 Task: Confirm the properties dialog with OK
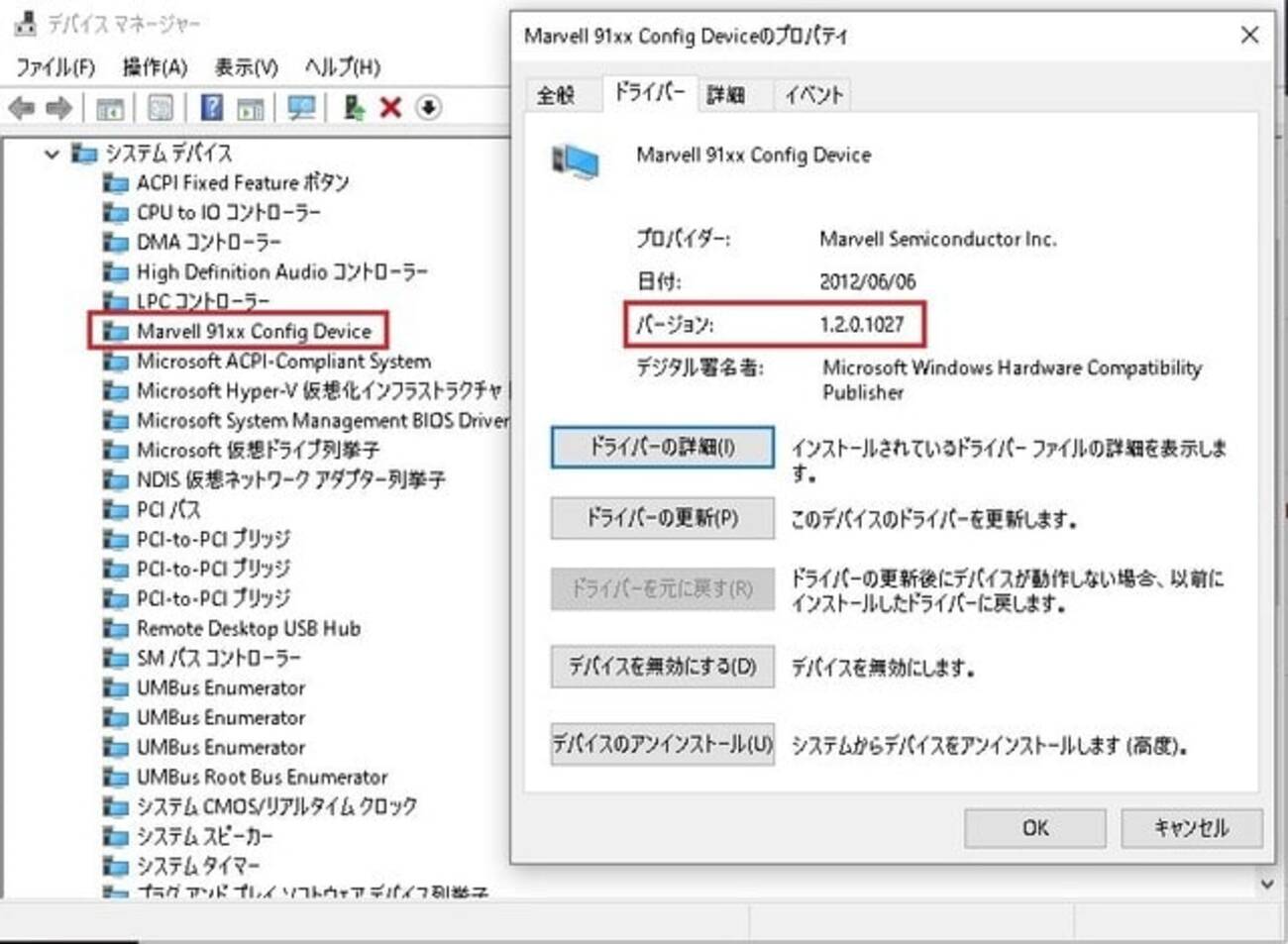pos(1035,828)
